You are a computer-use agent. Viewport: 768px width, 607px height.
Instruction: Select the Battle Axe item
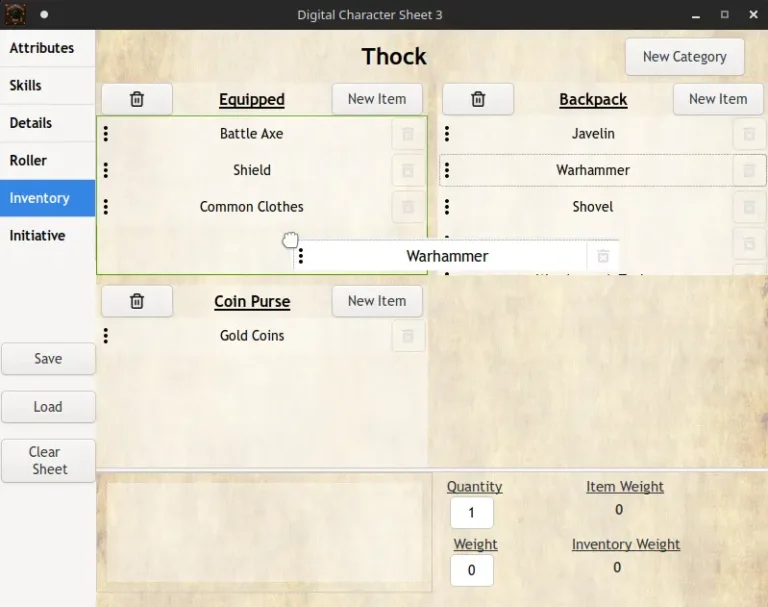pos(251,134)
